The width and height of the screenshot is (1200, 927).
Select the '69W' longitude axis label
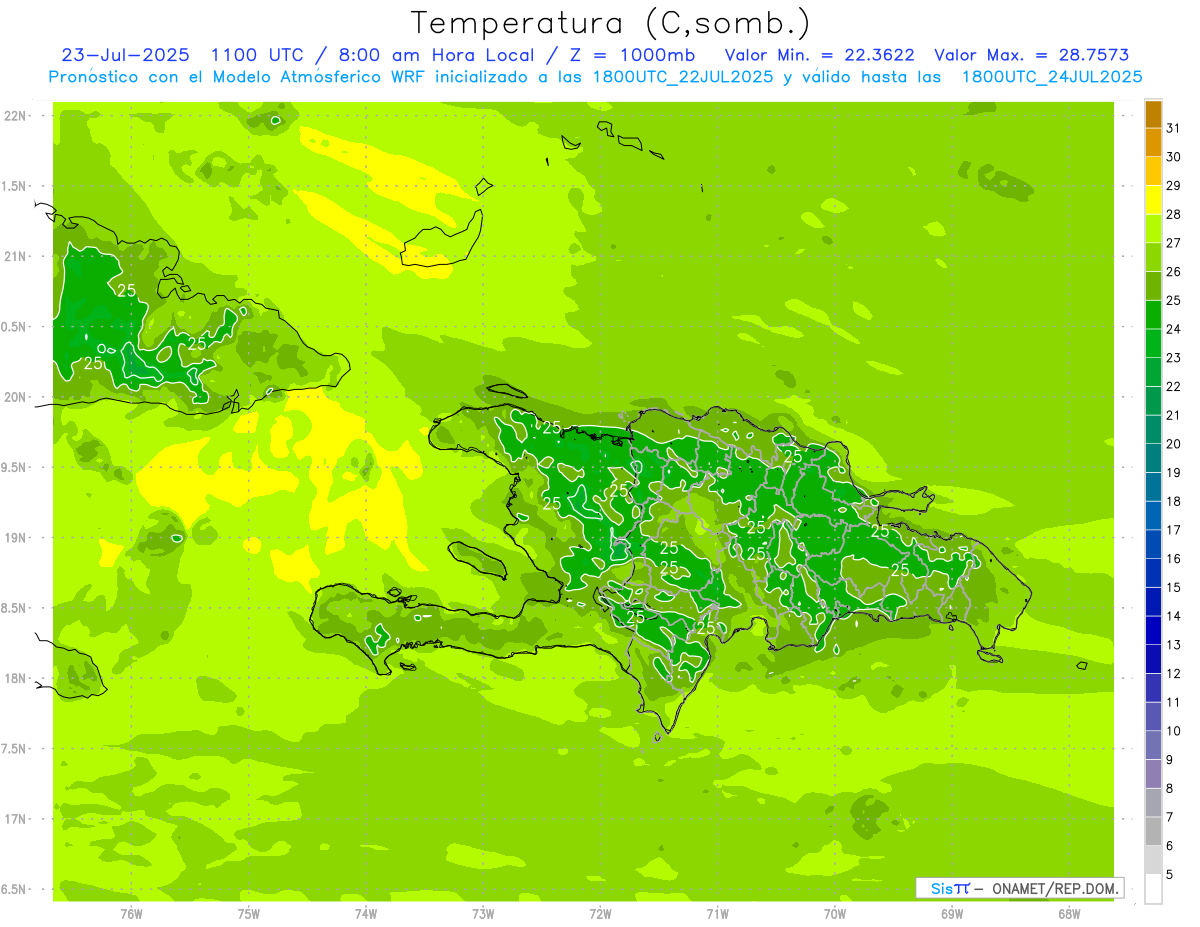pyautogui.click(x=952, y=914)
